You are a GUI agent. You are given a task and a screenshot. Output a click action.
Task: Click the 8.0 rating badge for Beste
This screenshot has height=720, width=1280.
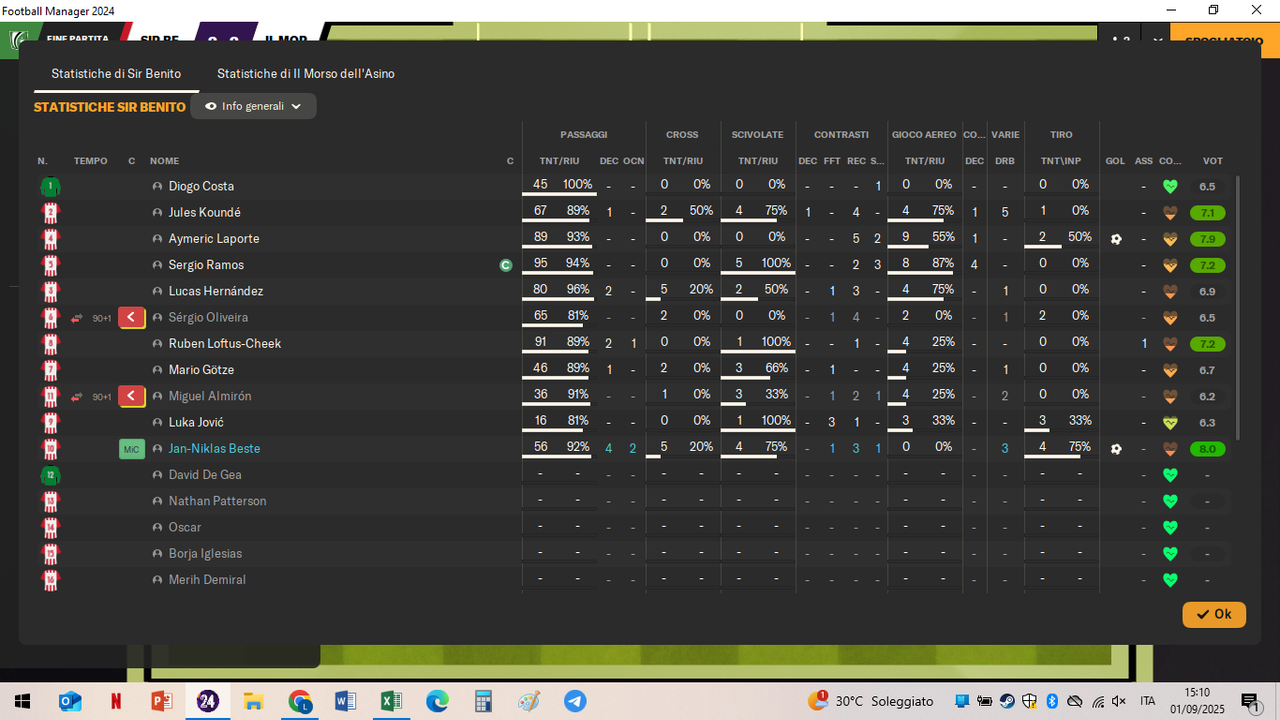tap(1207, 449)
